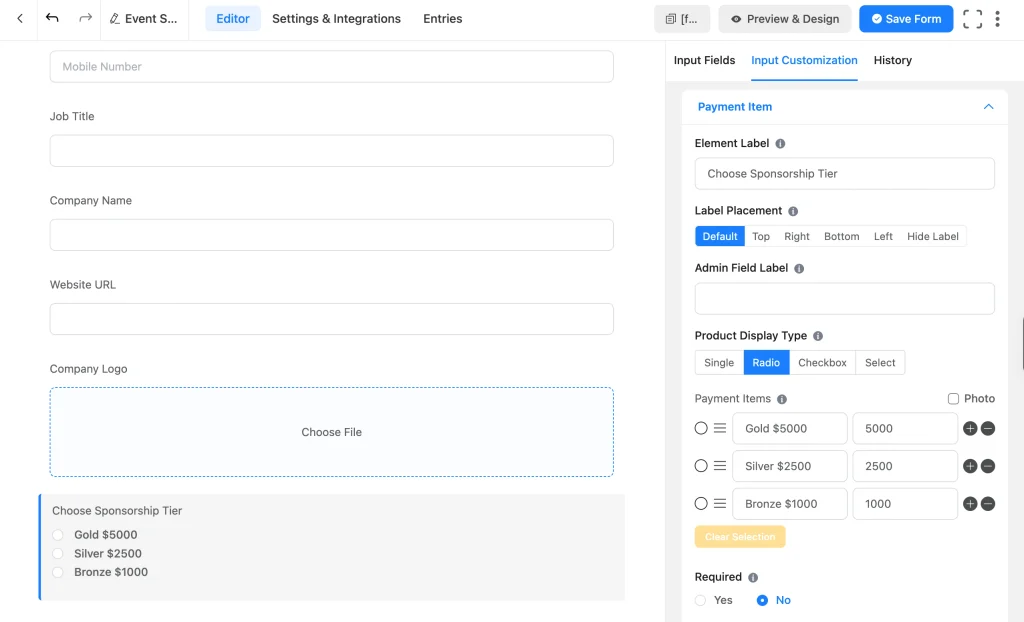Click the Payment Items info icon
The height and width of the screenshot is (622, 1024).
coord(782,399)
